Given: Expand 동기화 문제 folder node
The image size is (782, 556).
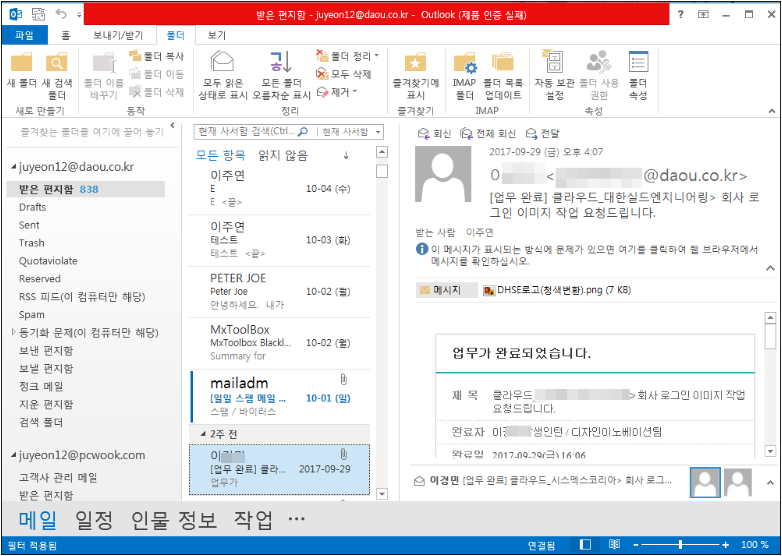Looking at the screenshot, I should (13, 332).
